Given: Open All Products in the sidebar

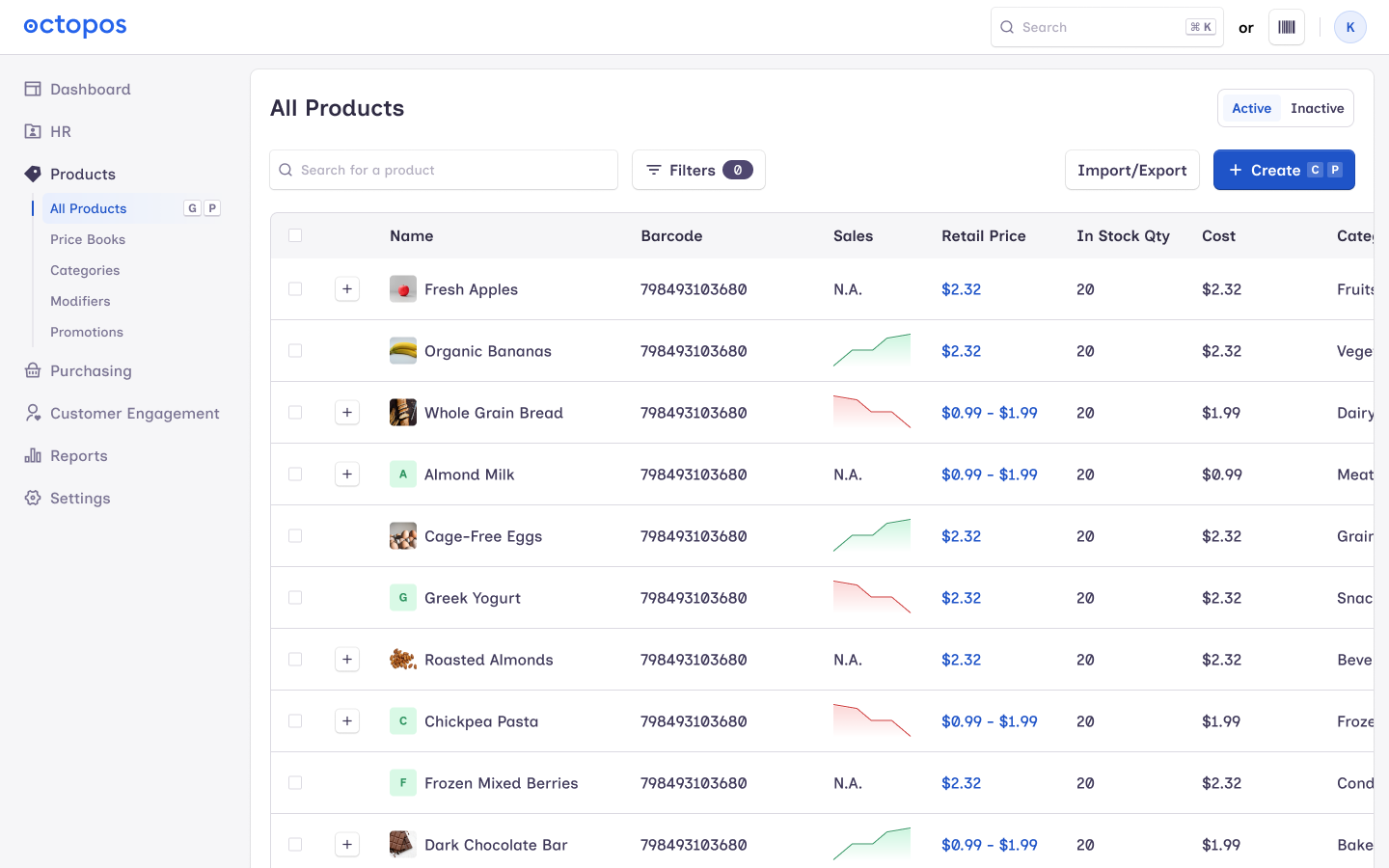Looking at the screenshot, I should (x=132, y=208).
